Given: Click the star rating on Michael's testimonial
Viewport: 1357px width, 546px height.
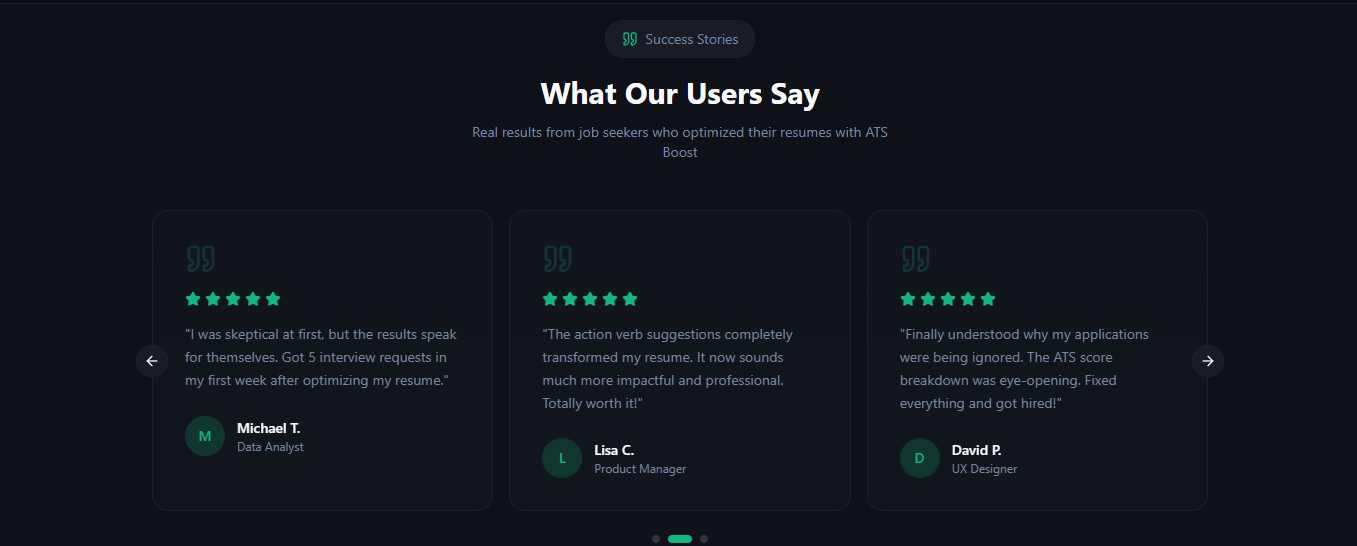Looking at the screenshot, I should coord(233,299).
